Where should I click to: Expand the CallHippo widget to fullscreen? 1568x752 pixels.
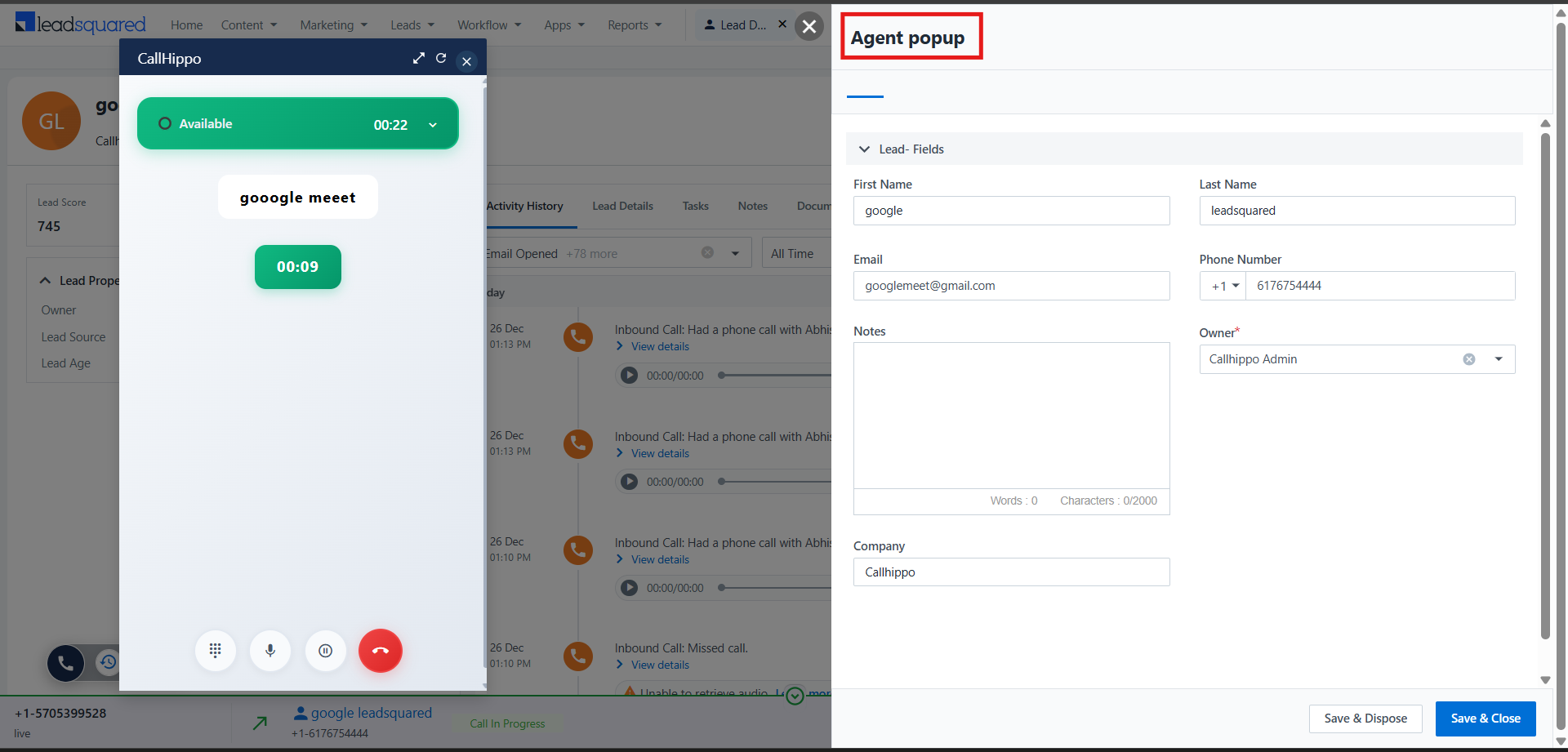tap(419, 58)
